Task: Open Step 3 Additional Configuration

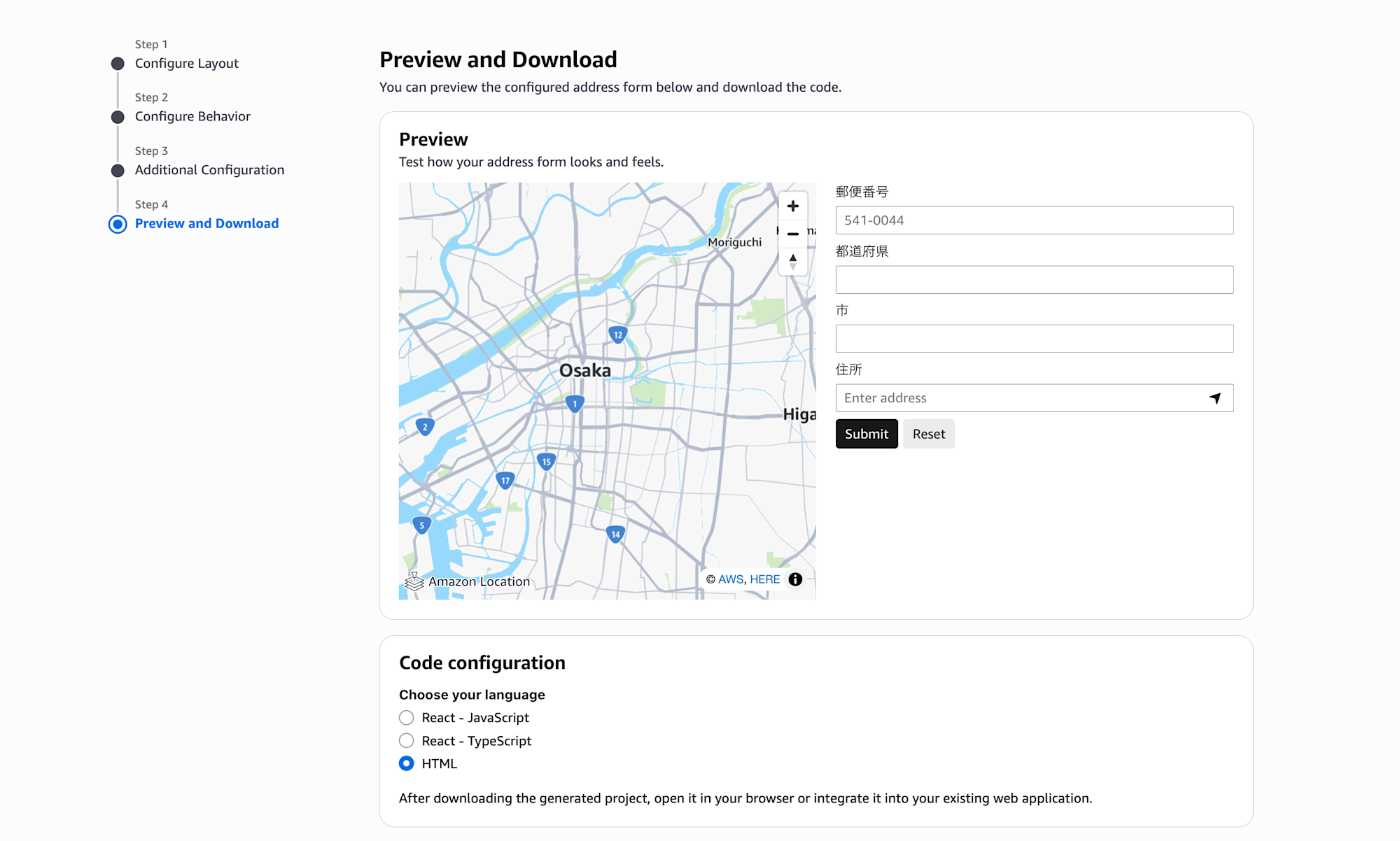Action: (209, 170)
